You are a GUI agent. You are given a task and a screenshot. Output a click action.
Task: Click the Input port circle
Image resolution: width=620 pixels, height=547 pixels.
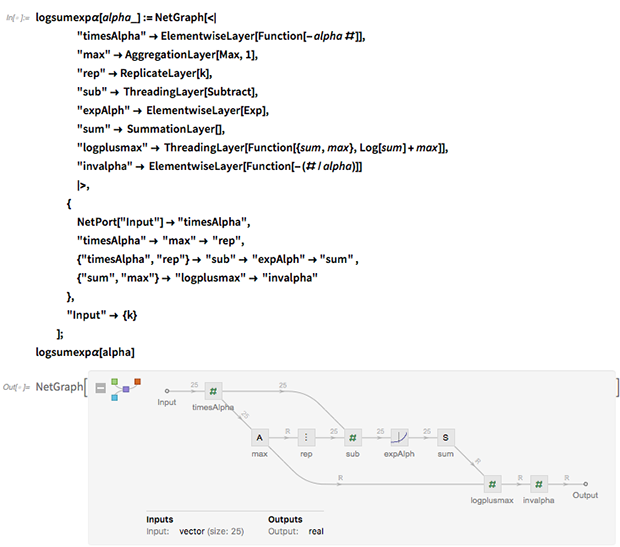click(167, 391)
